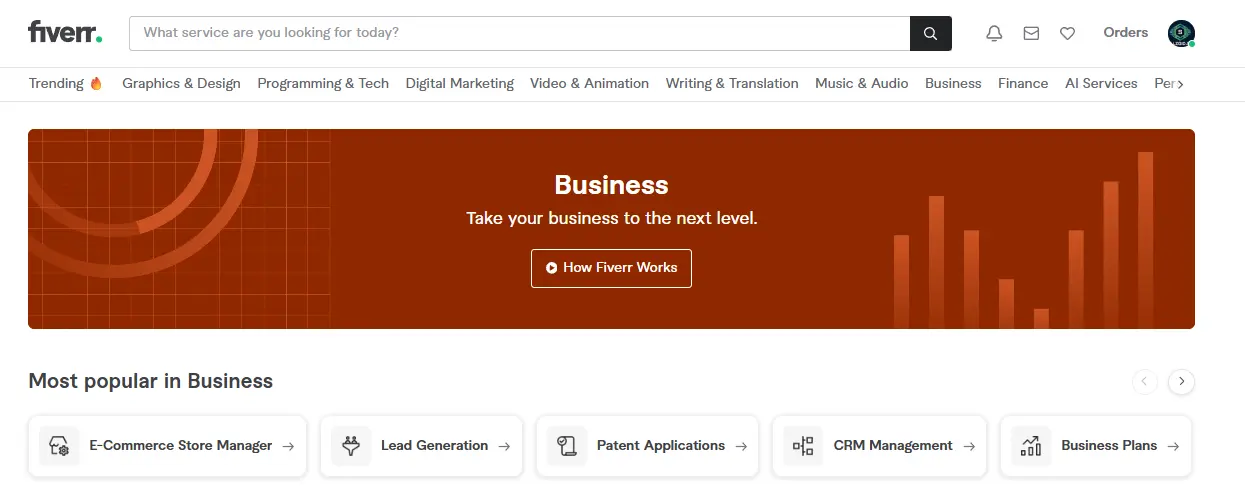This screenshot has height=501, width=1245.
Task: Open the Finance category menu
Action: (1023, 83)
